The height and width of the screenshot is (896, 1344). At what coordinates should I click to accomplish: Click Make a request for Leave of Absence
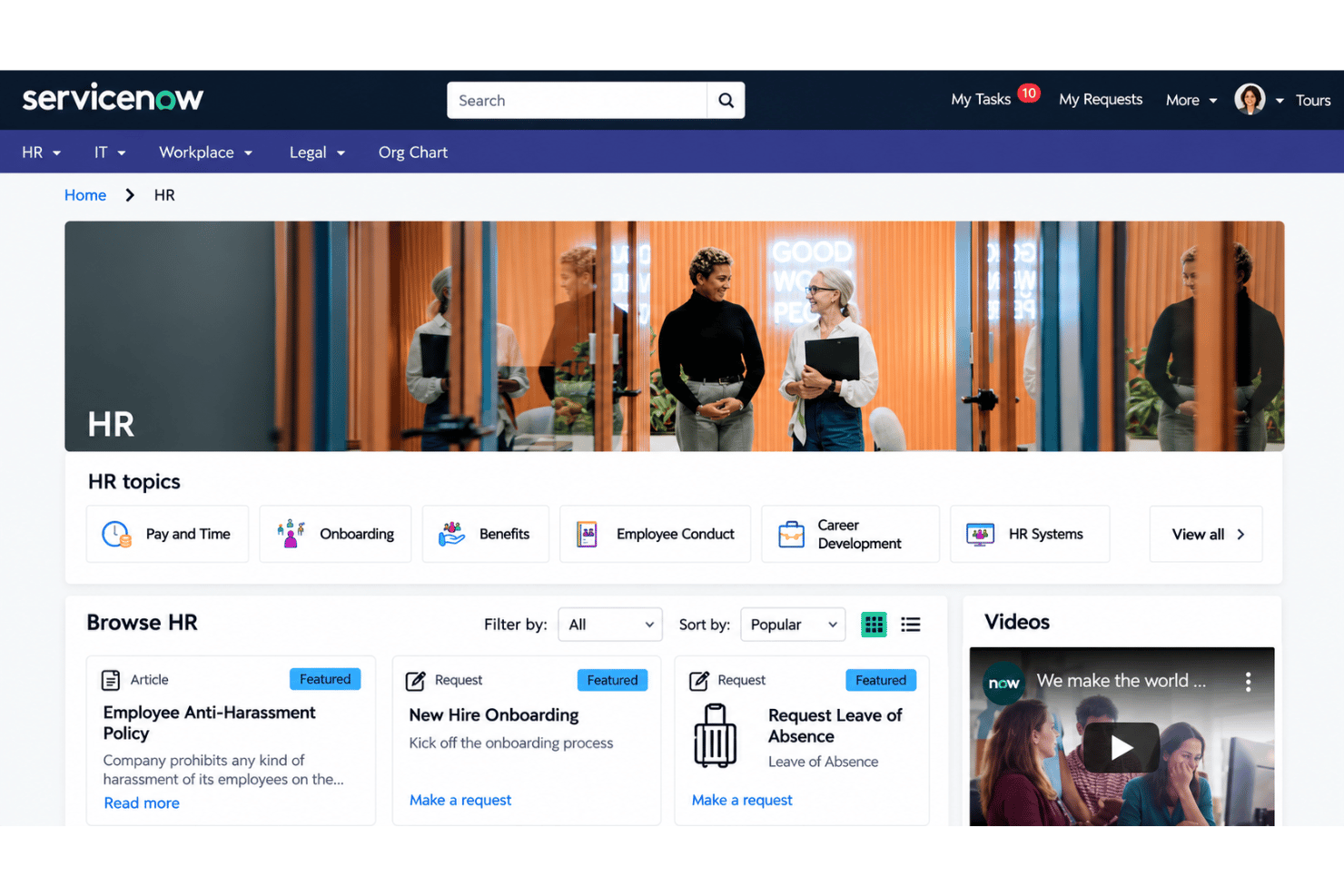742,800
